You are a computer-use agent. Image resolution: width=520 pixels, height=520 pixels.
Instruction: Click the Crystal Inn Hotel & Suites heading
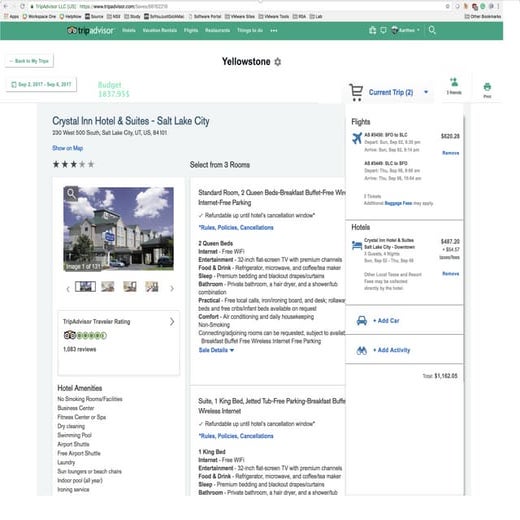pyautogui.click(x=131, y=121)
